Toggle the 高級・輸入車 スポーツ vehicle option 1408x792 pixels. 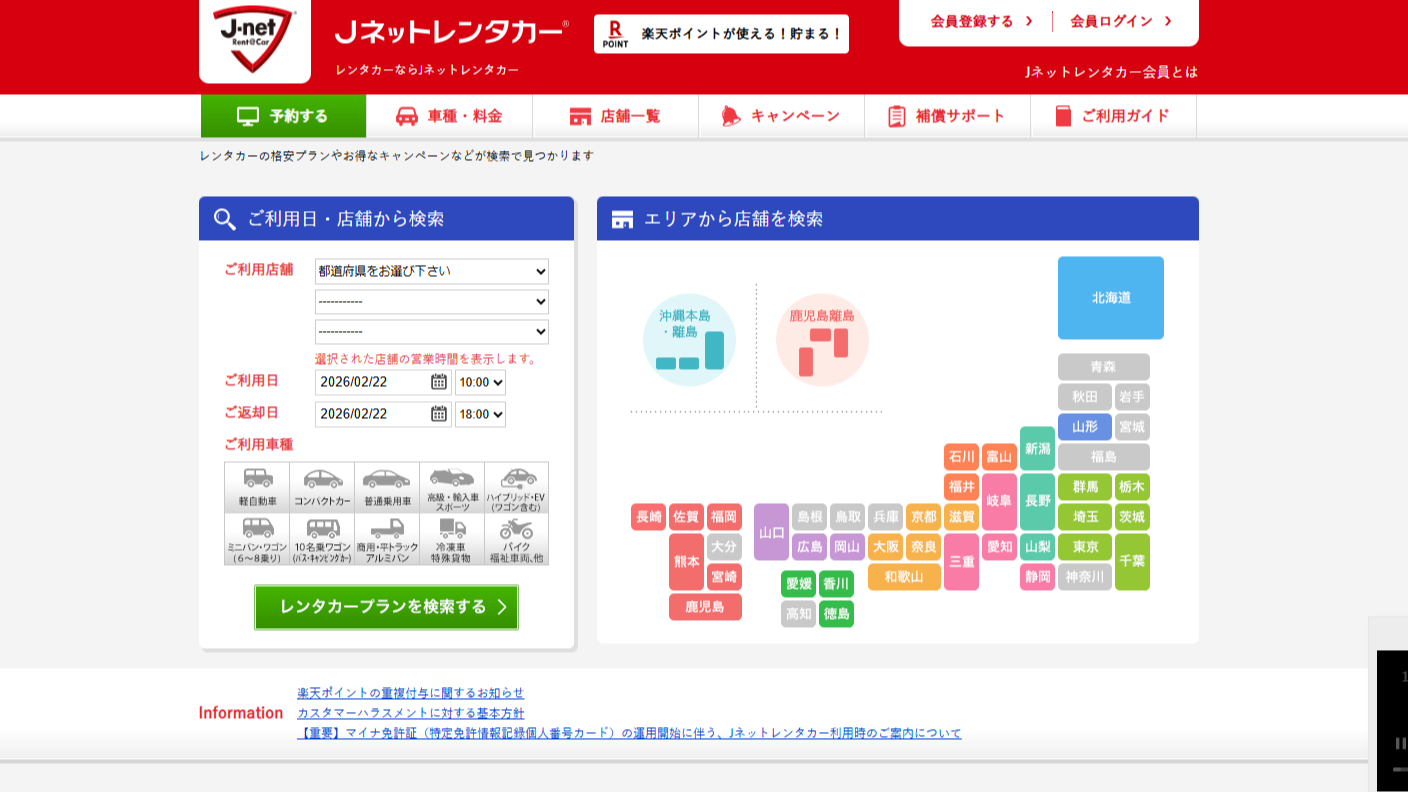click(452, 487)
